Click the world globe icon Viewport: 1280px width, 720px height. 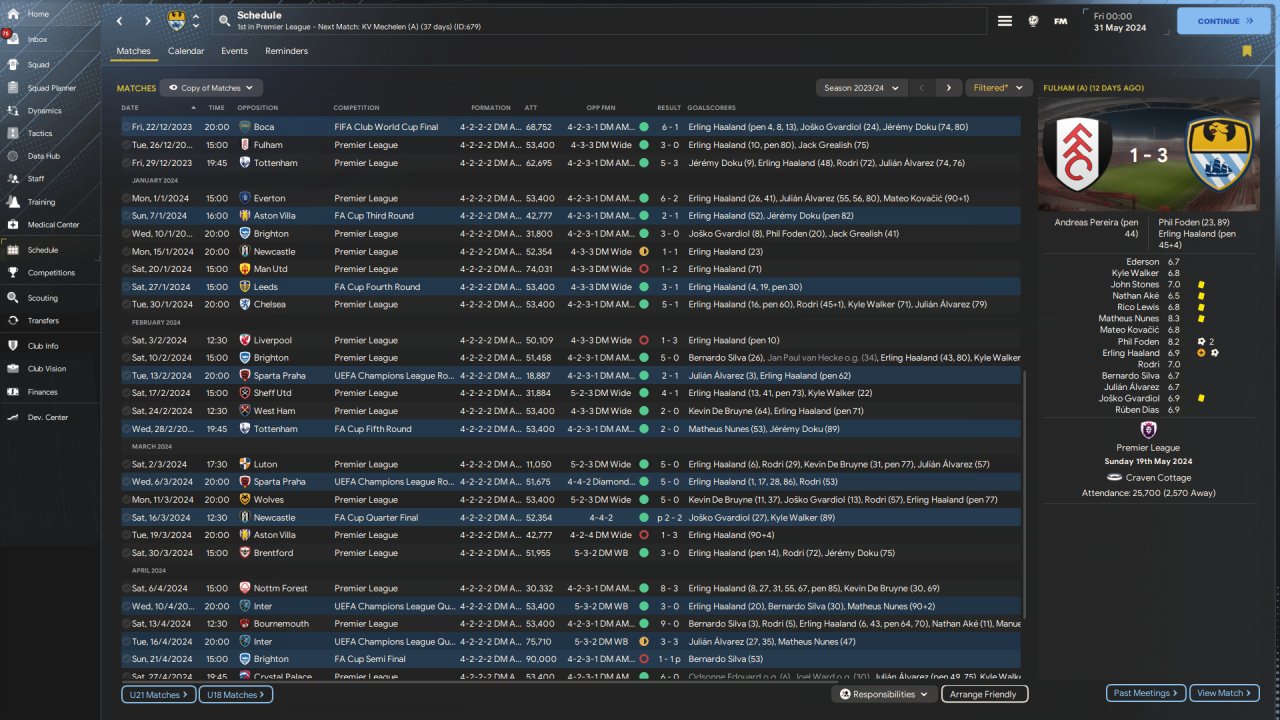pyautogui.click(x=1033, y=20)
